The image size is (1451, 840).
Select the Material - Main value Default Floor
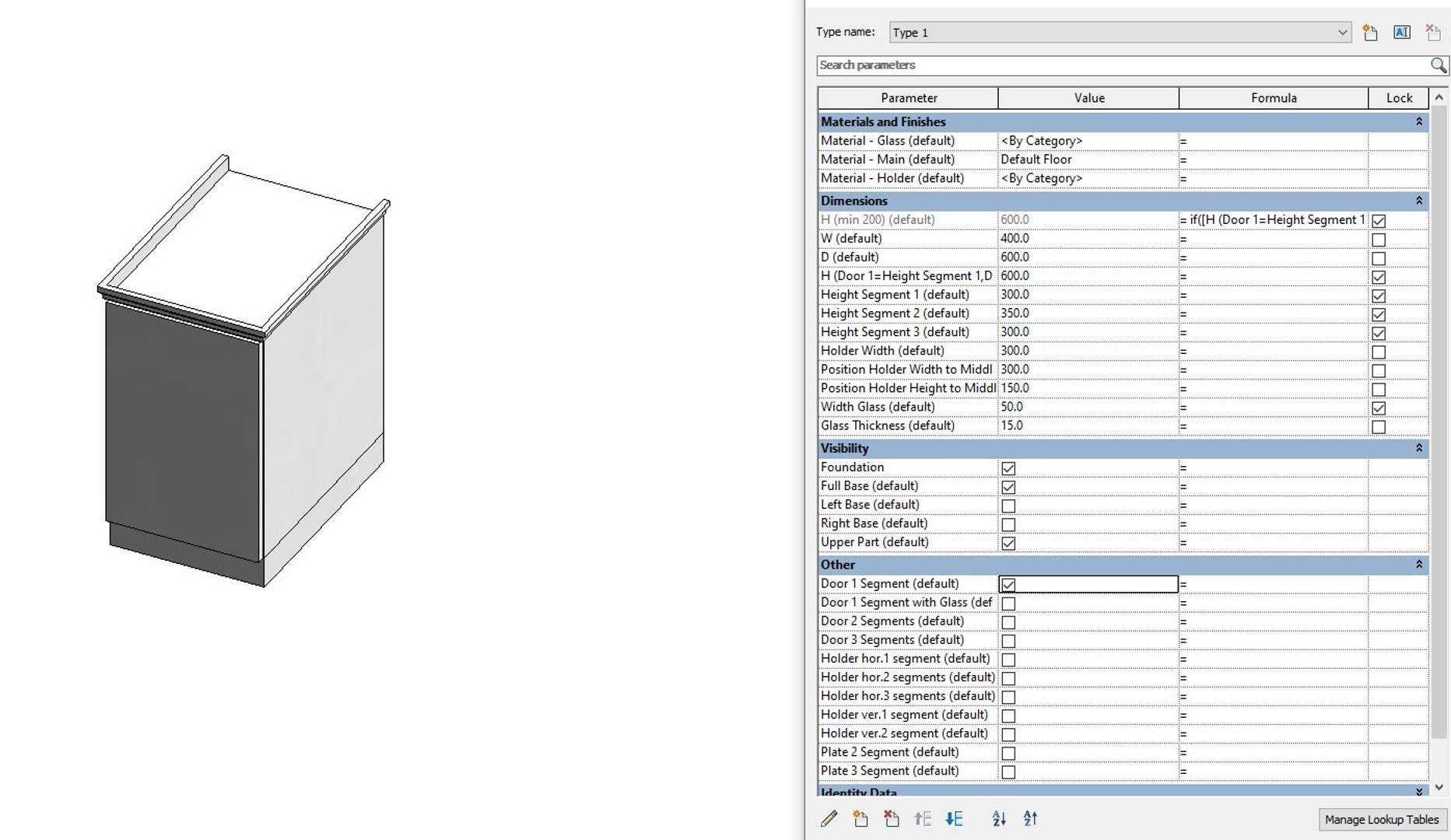tap(1088, 159)
